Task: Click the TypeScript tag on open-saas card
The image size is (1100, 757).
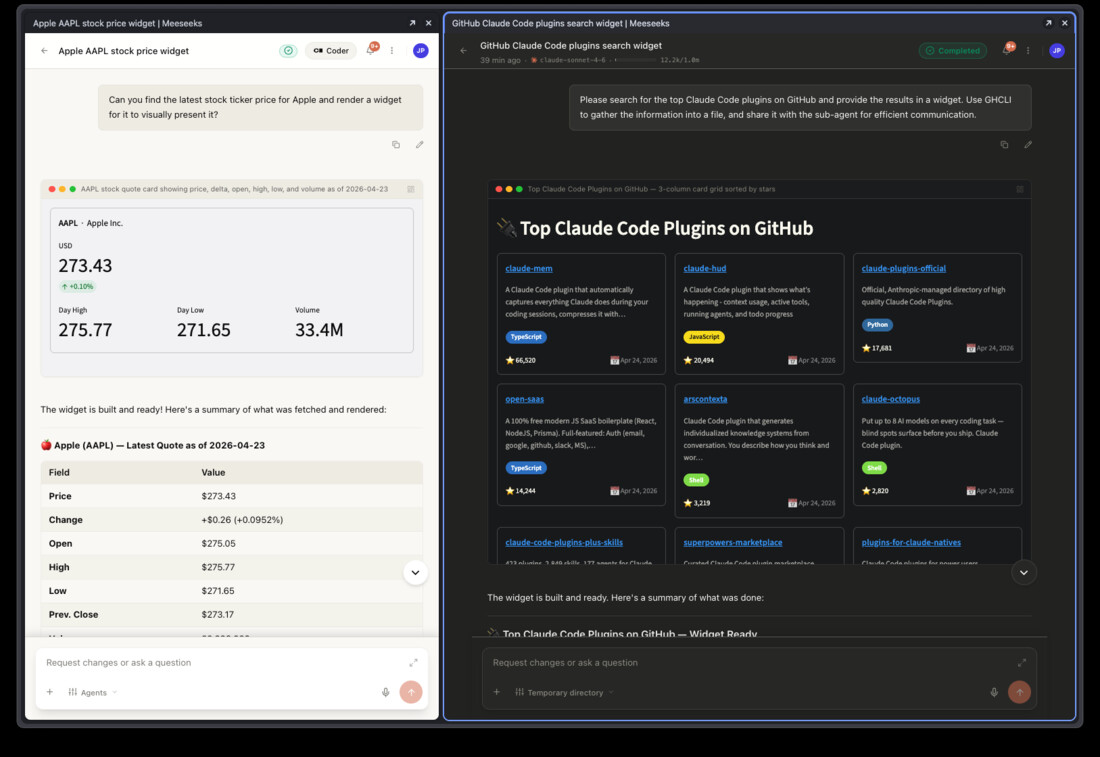Action: [526, 468]
